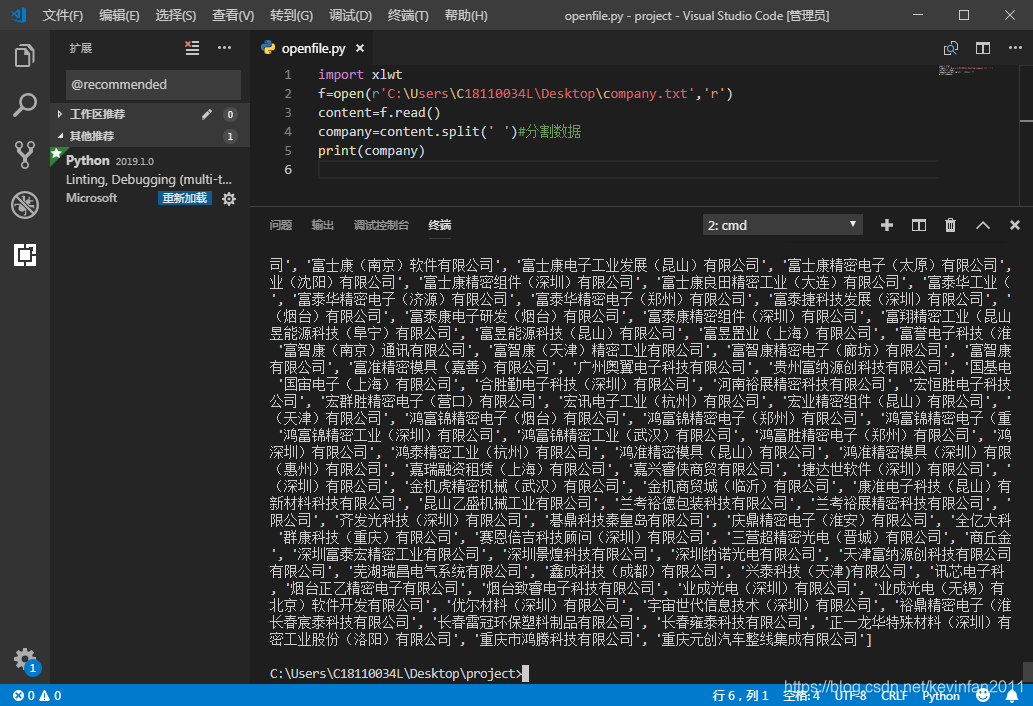Click the line and column indicator 行 6, 列 1

(x=740, y=695)
